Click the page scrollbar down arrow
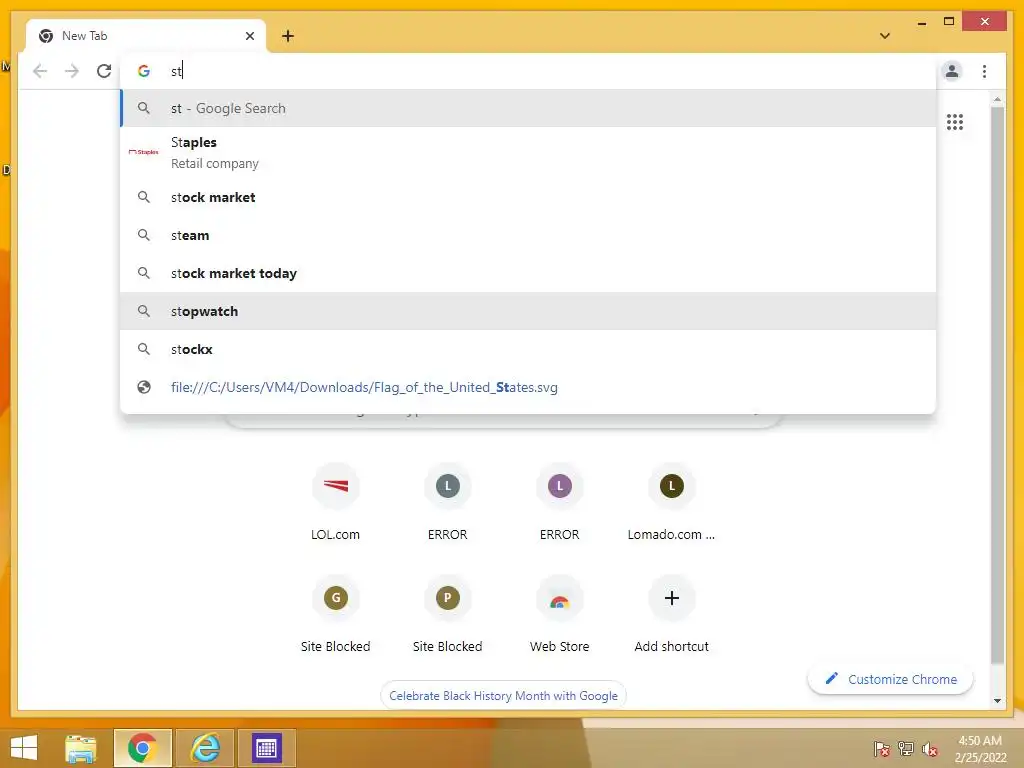 pyautogui.click(x=997, y=701)
